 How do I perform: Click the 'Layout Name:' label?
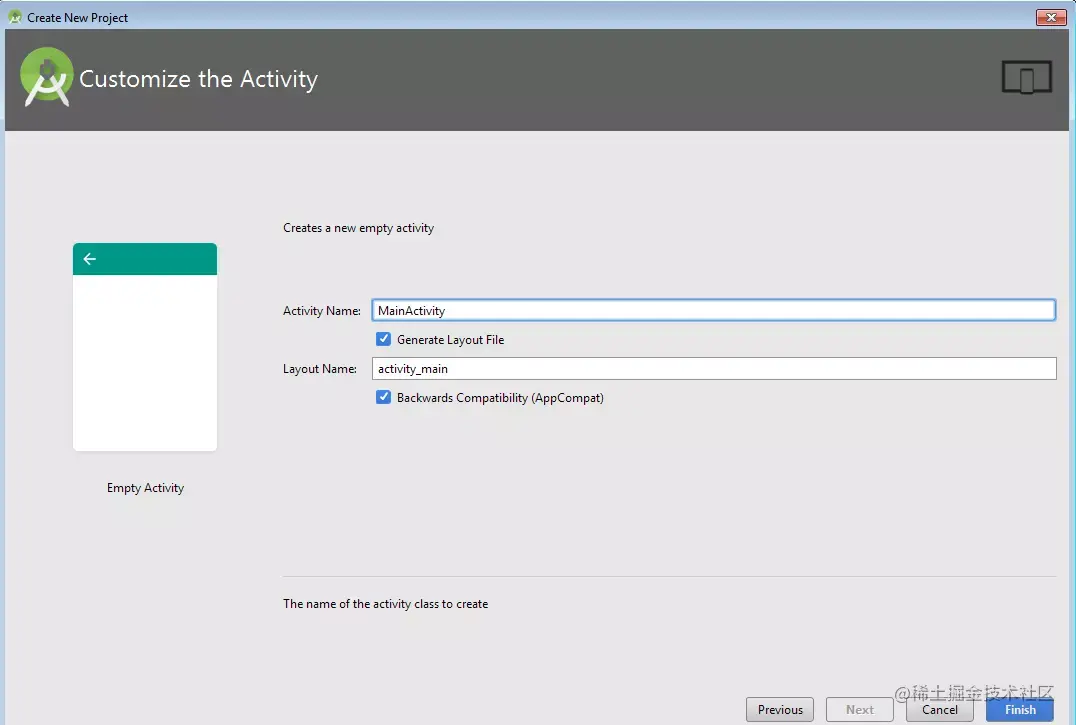click(x=320, y=369)
